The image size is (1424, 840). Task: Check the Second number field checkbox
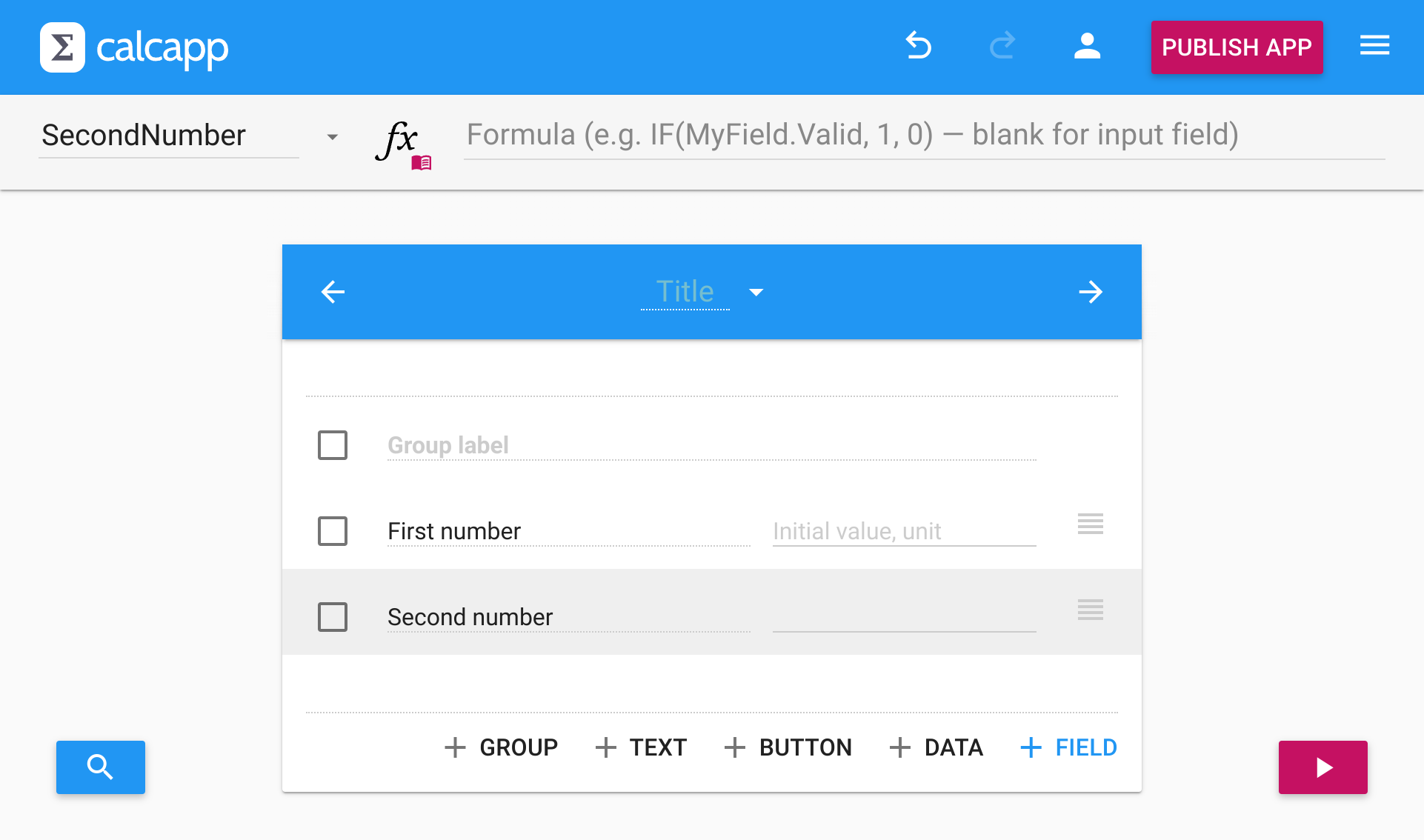pos(333,617)
